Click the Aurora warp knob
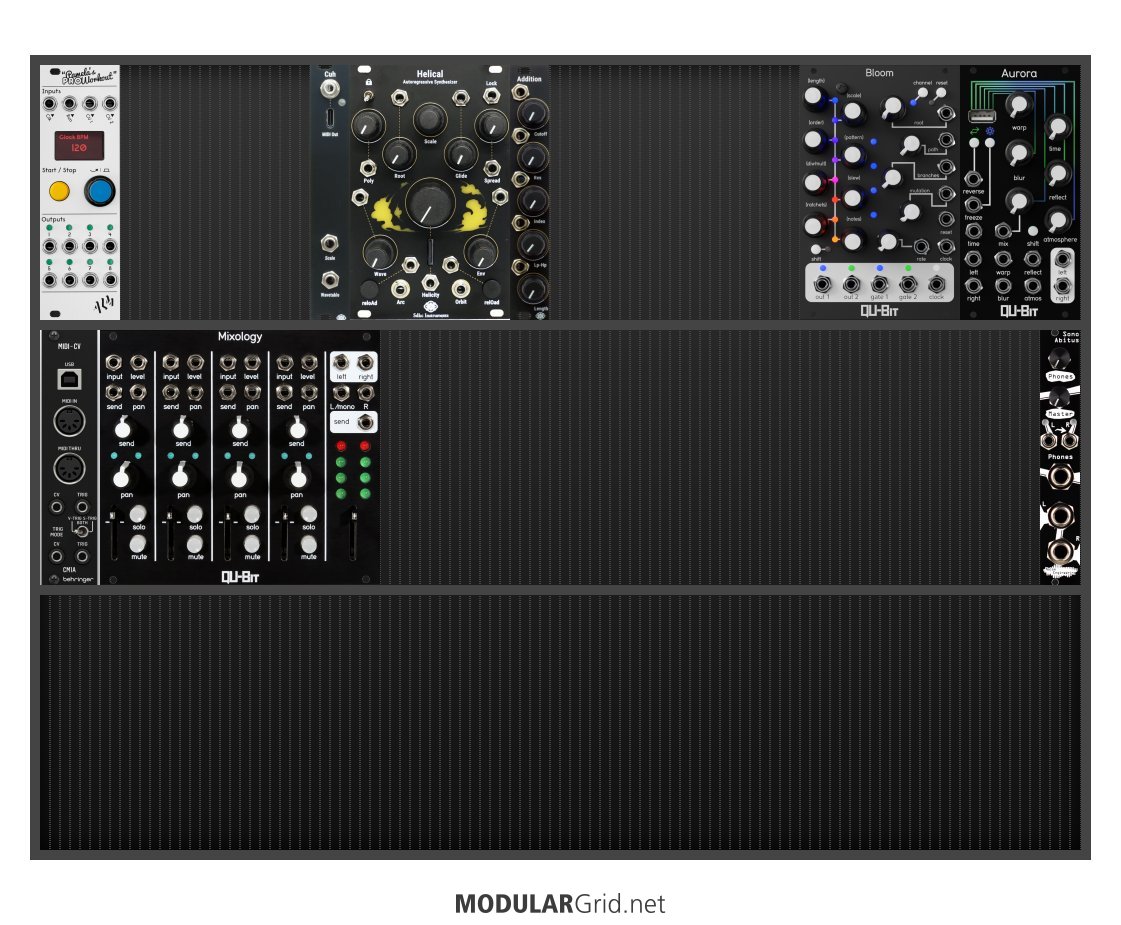This screenshot has width=1121, height=925. (1017, 105)
